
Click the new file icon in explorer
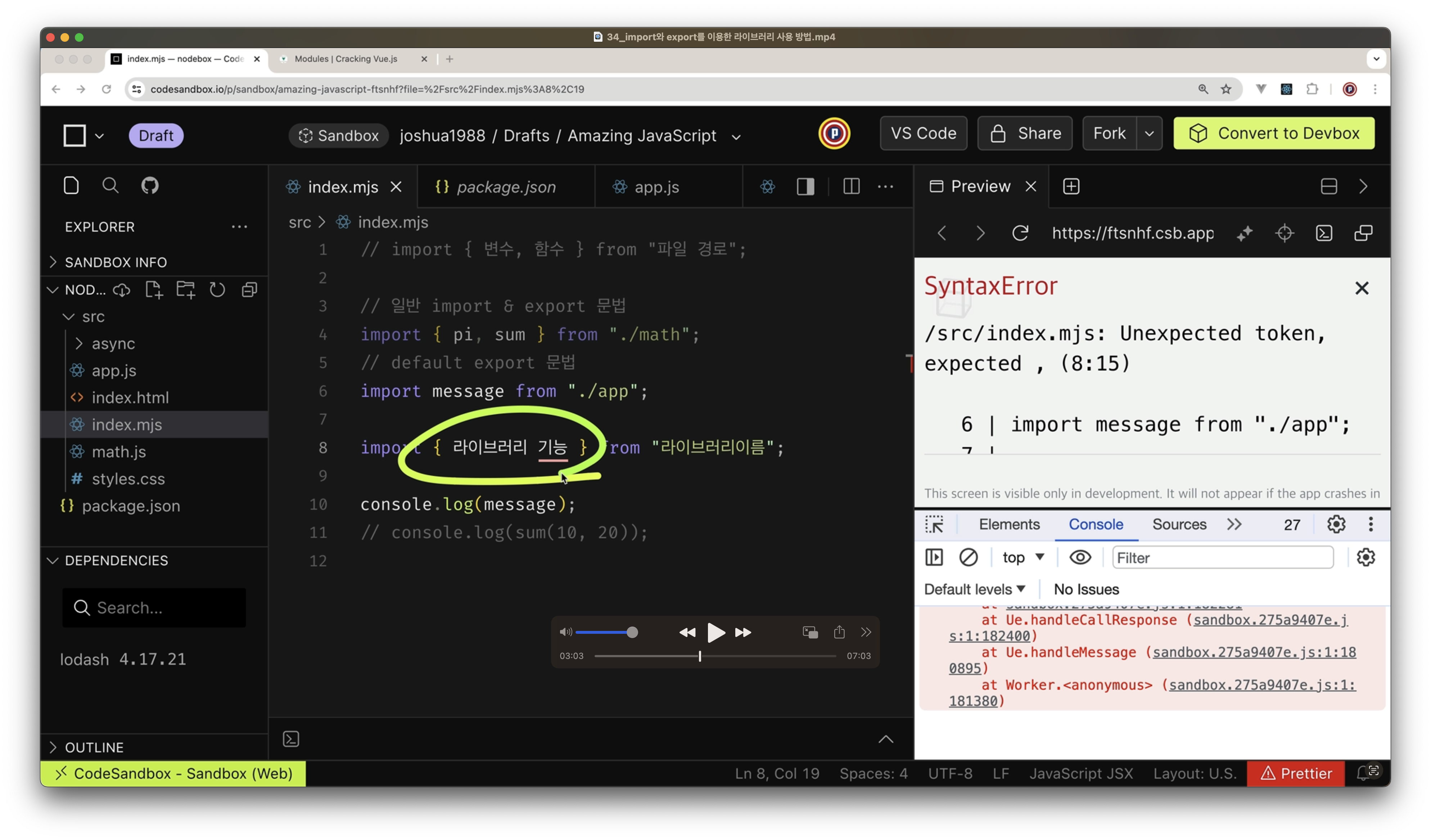click(x=153, y=290)
